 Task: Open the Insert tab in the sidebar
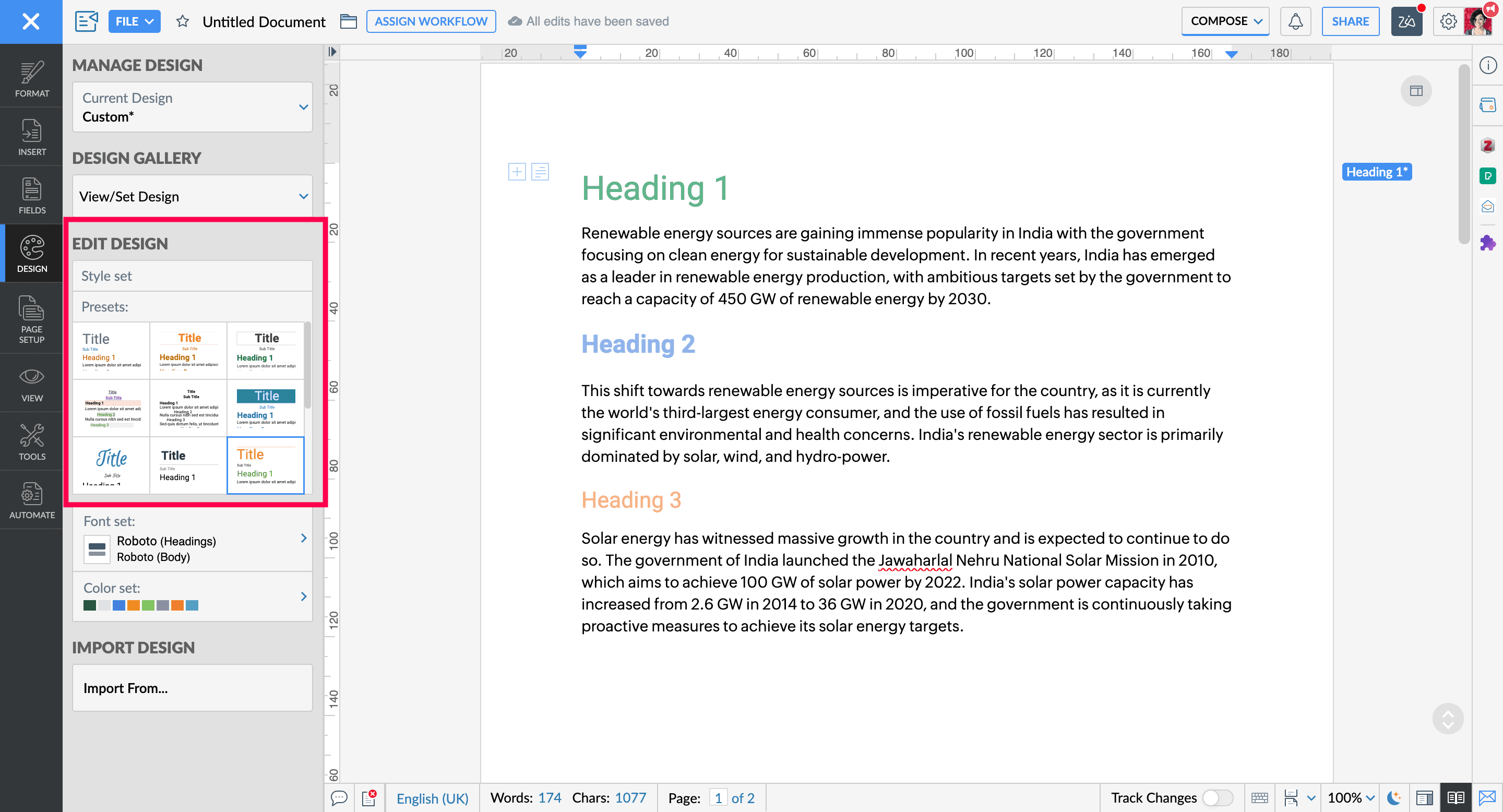tap(31, 137)
